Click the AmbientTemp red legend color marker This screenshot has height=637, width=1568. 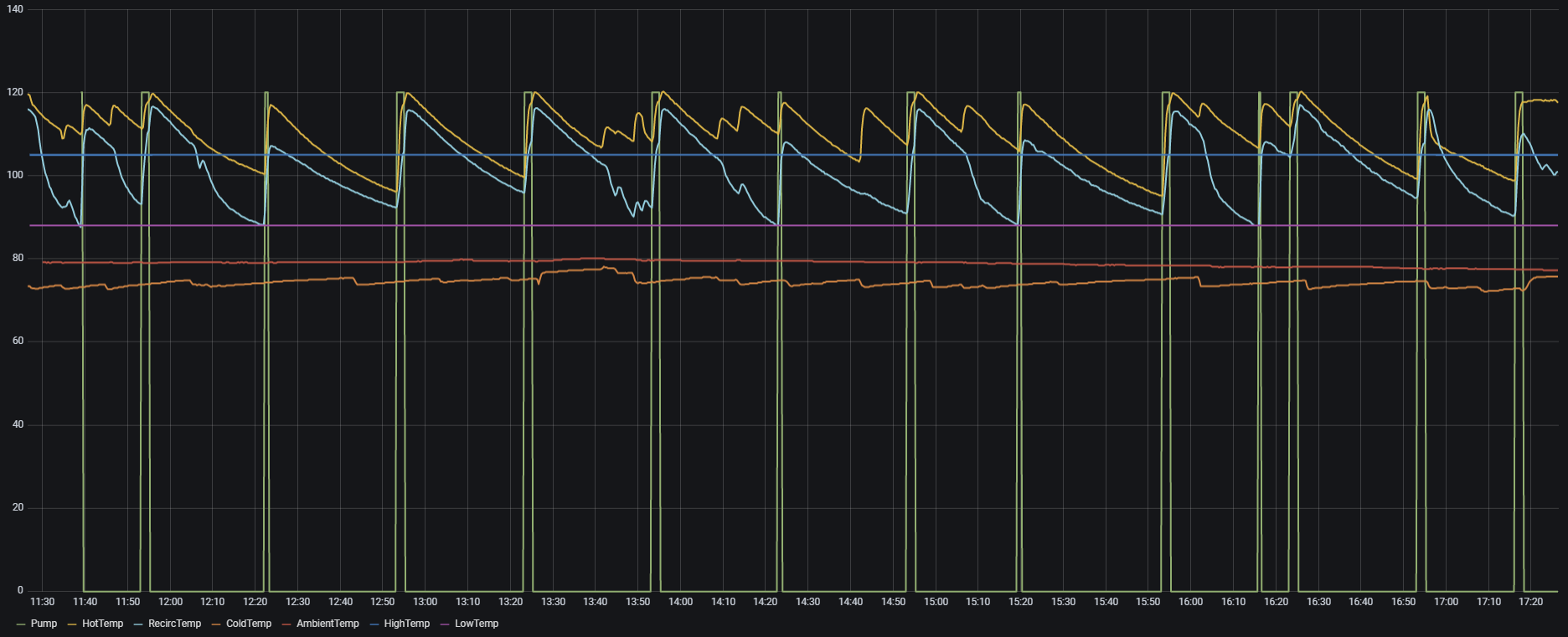[286, 624]
